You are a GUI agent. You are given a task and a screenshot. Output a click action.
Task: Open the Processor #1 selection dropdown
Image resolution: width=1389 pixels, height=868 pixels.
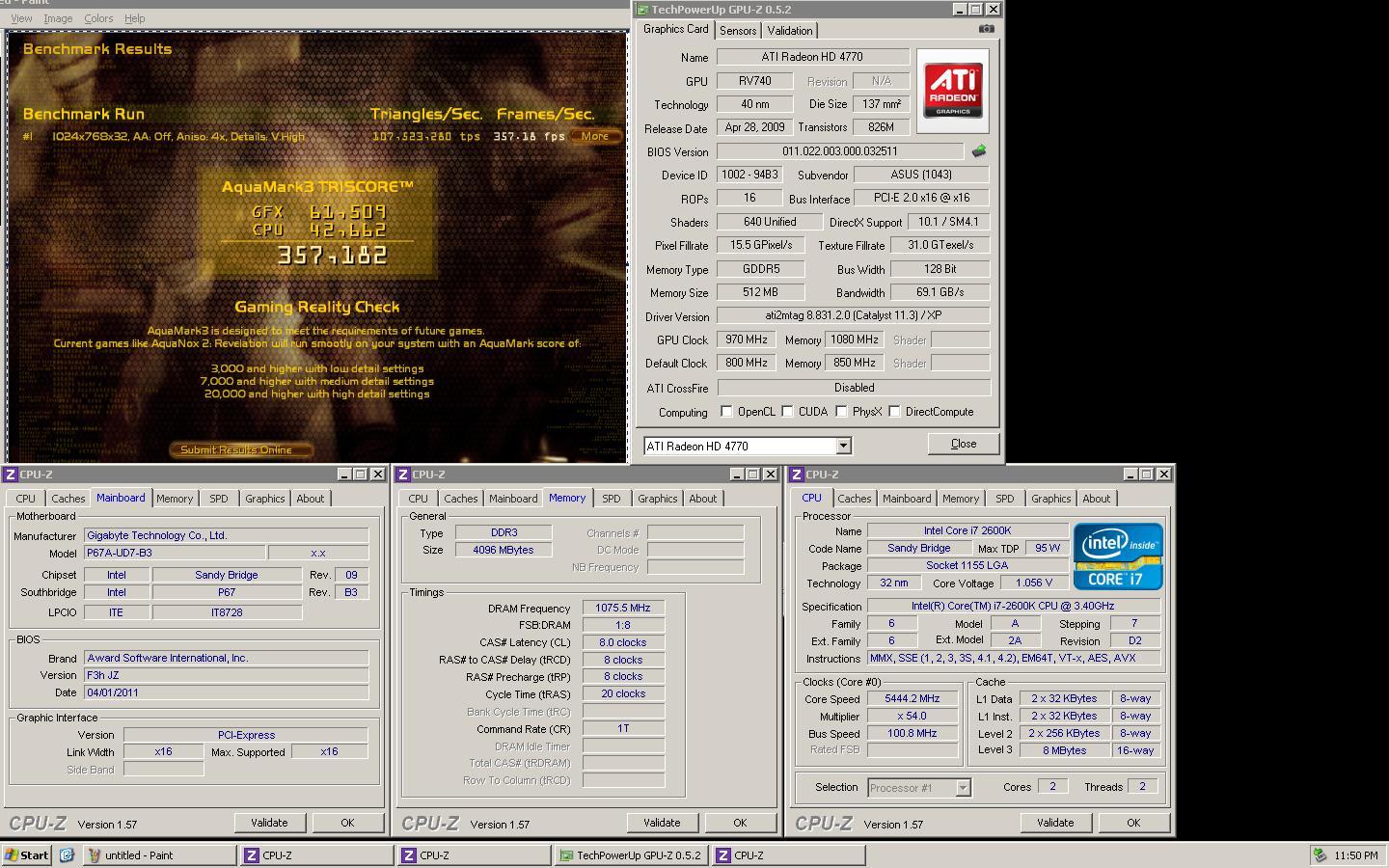tap(962, 788)
